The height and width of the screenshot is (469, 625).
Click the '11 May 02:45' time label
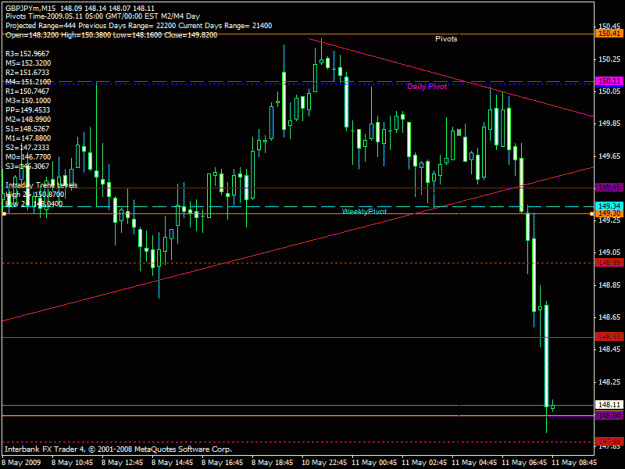425,462
